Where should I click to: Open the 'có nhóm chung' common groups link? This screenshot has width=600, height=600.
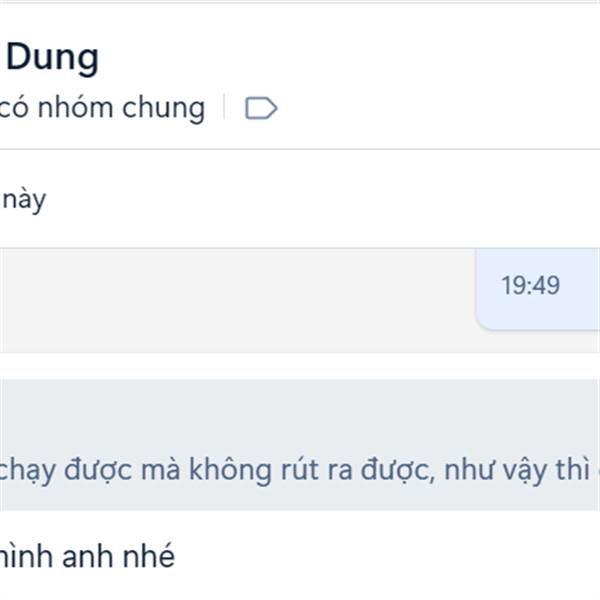102,108
